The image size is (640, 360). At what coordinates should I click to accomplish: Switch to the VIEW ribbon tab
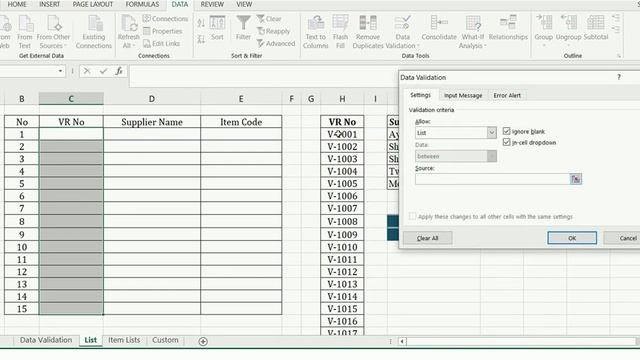[244, 4]
